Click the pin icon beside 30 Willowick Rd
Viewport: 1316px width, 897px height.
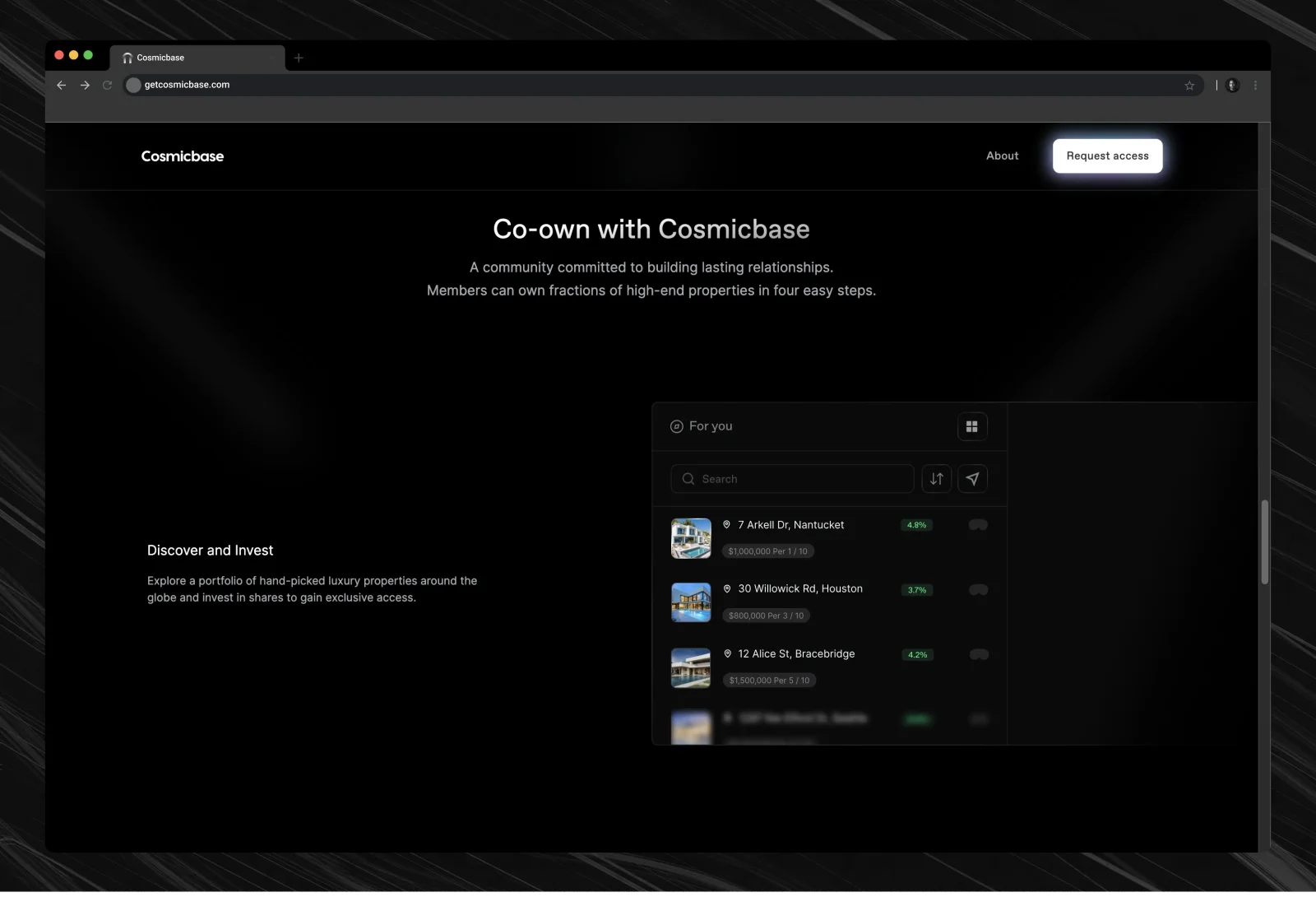click(x=727, y=588)
